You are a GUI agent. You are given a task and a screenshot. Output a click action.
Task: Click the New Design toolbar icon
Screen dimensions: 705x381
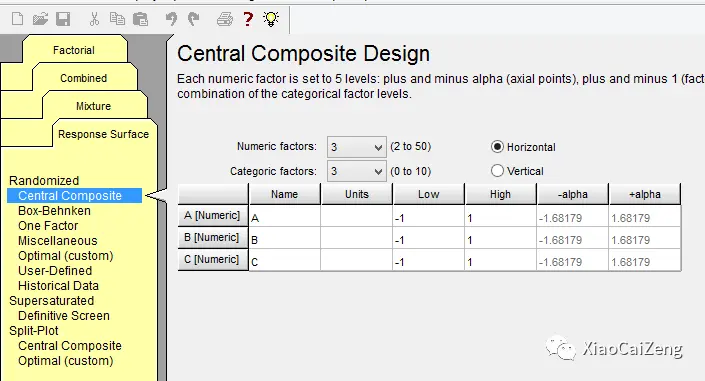(x=17, y=19)
